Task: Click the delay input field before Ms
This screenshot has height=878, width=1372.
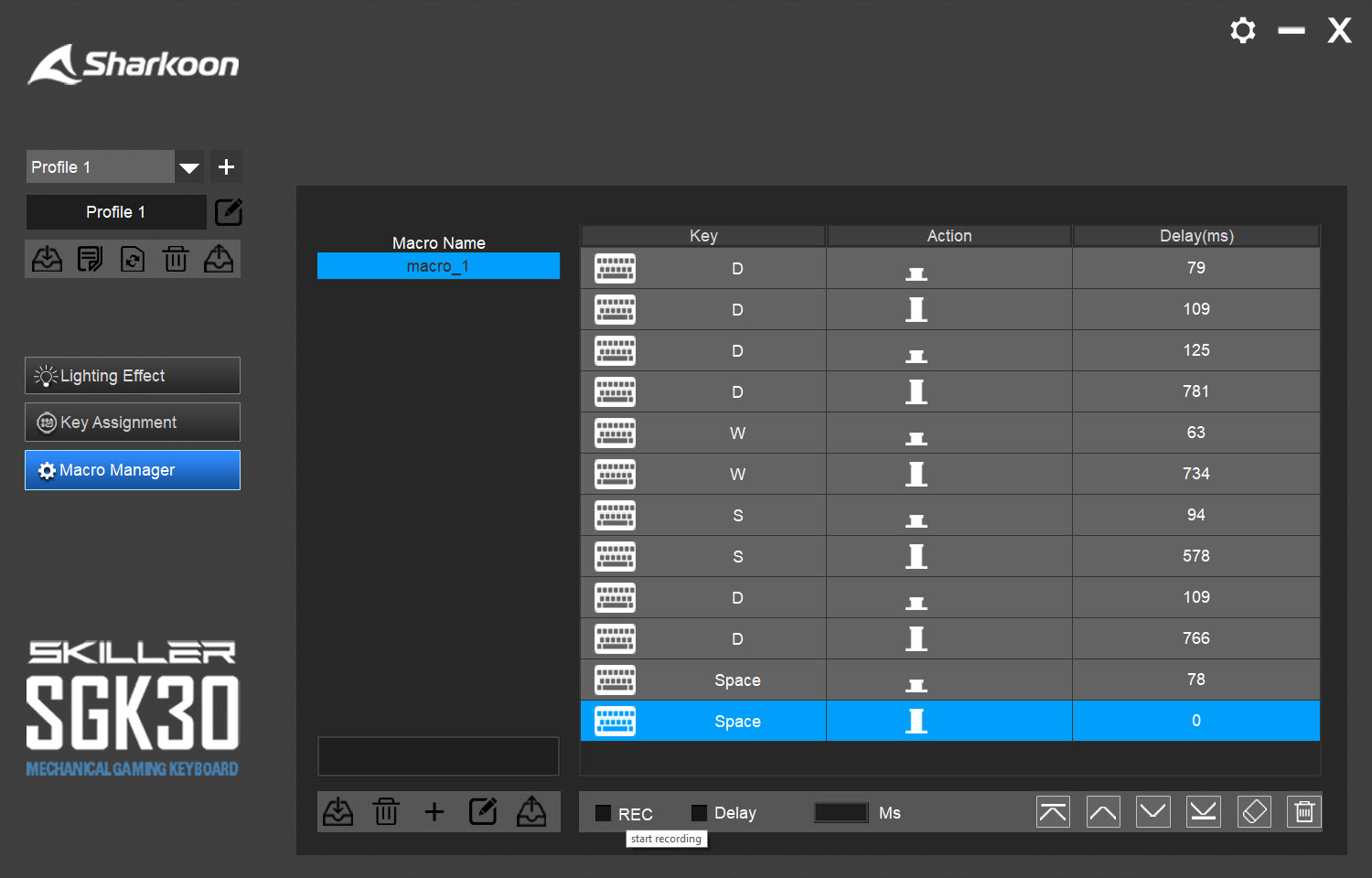Action: (841, 812)
